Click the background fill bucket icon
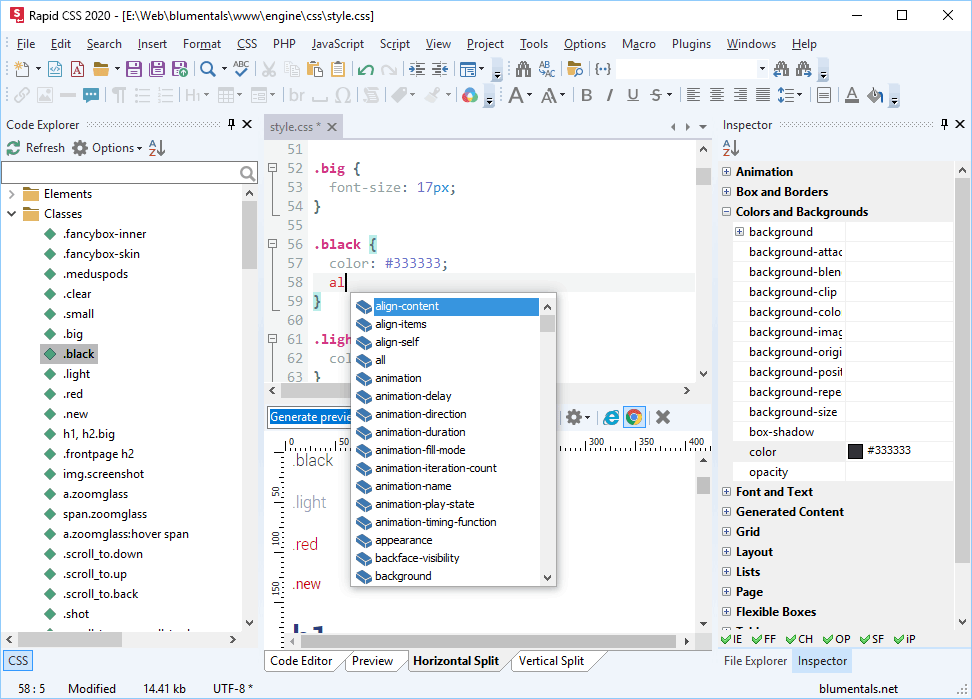Image resolution: width=972 pixels, height=699 pixels. 875,95
